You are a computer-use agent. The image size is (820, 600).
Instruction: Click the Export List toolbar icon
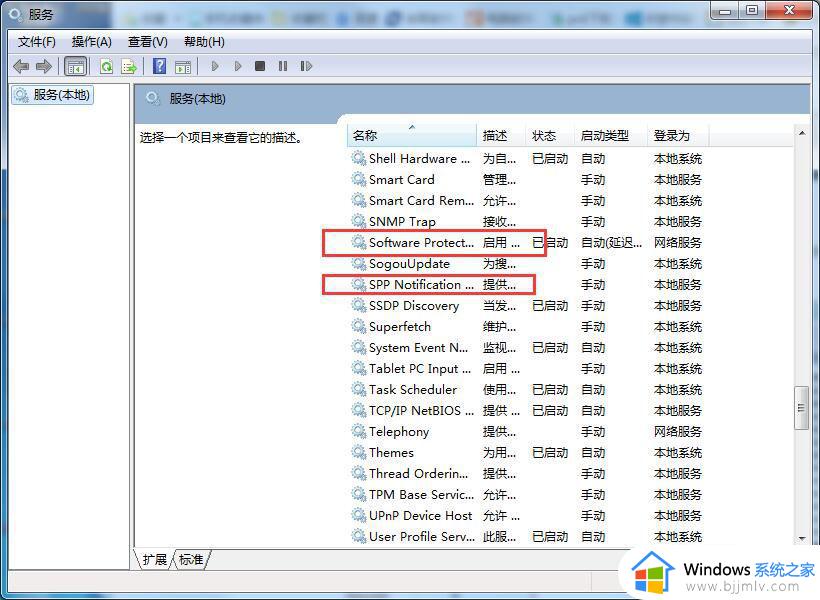(127, 66)
